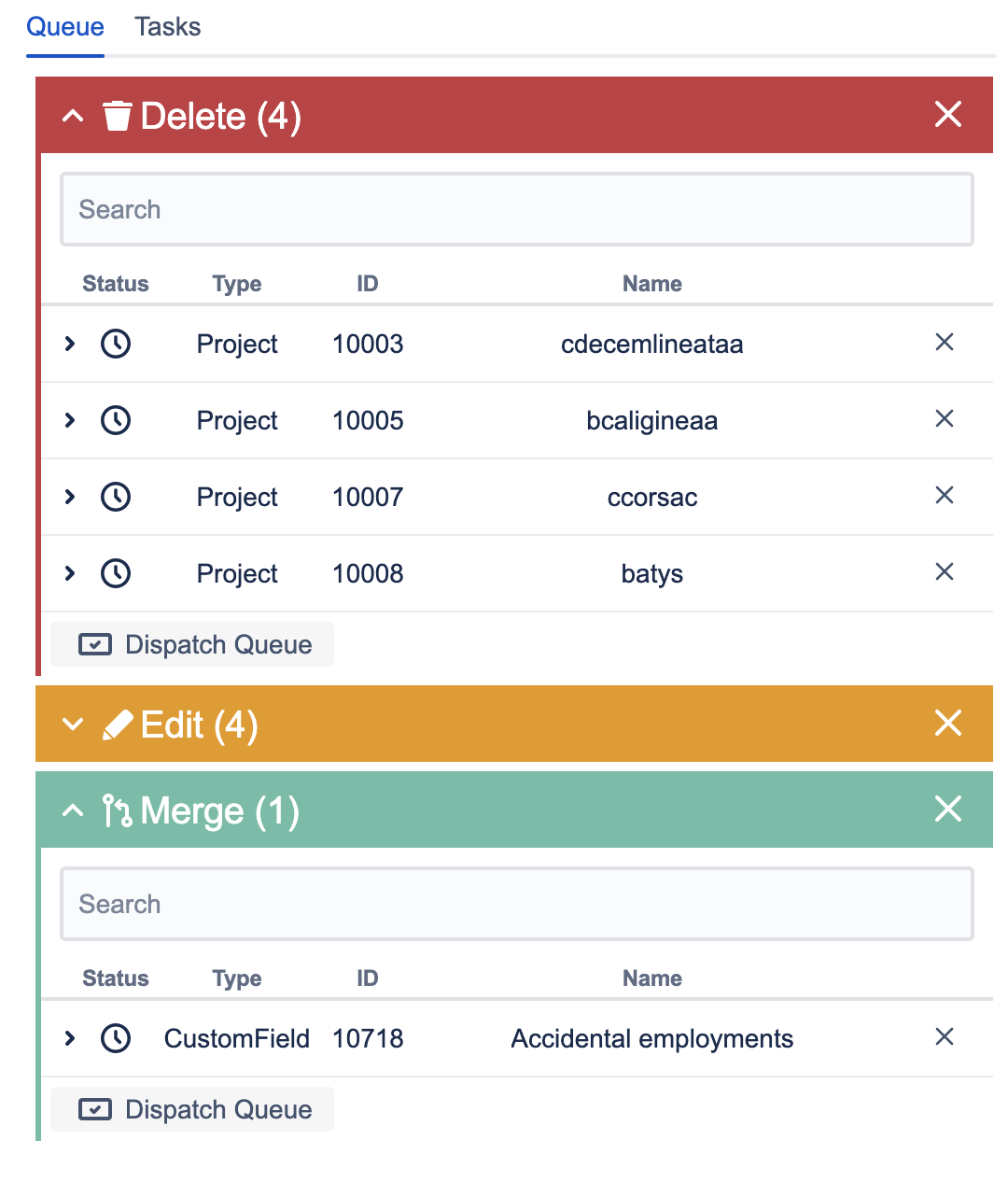Clear the entire Edit queue section
Viewport: 1008px width, 1182px height.
pos(947,724)
